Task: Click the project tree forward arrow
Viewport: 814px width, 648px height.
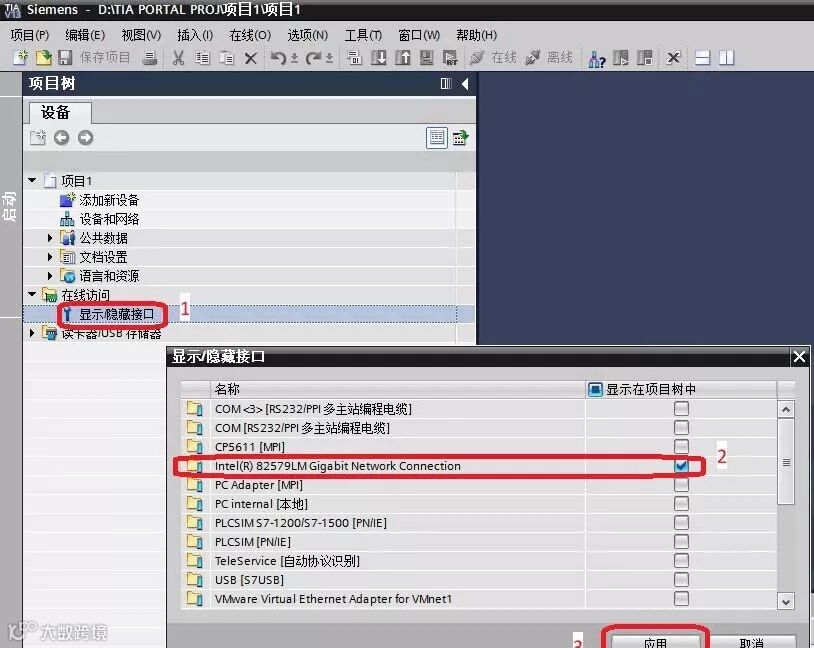Action: (x=86, y=138)
